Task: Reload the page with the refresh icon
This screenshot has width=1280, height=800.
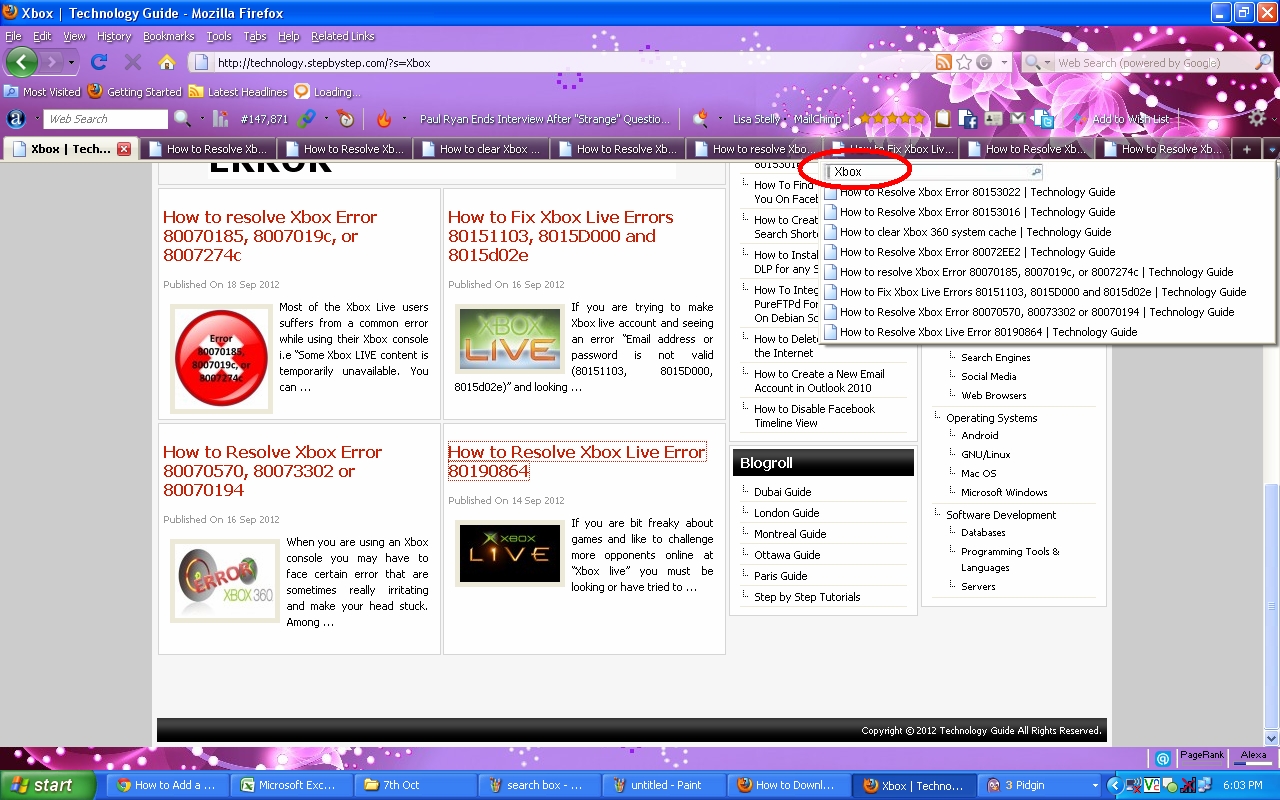Action: [x=97, y=61]
